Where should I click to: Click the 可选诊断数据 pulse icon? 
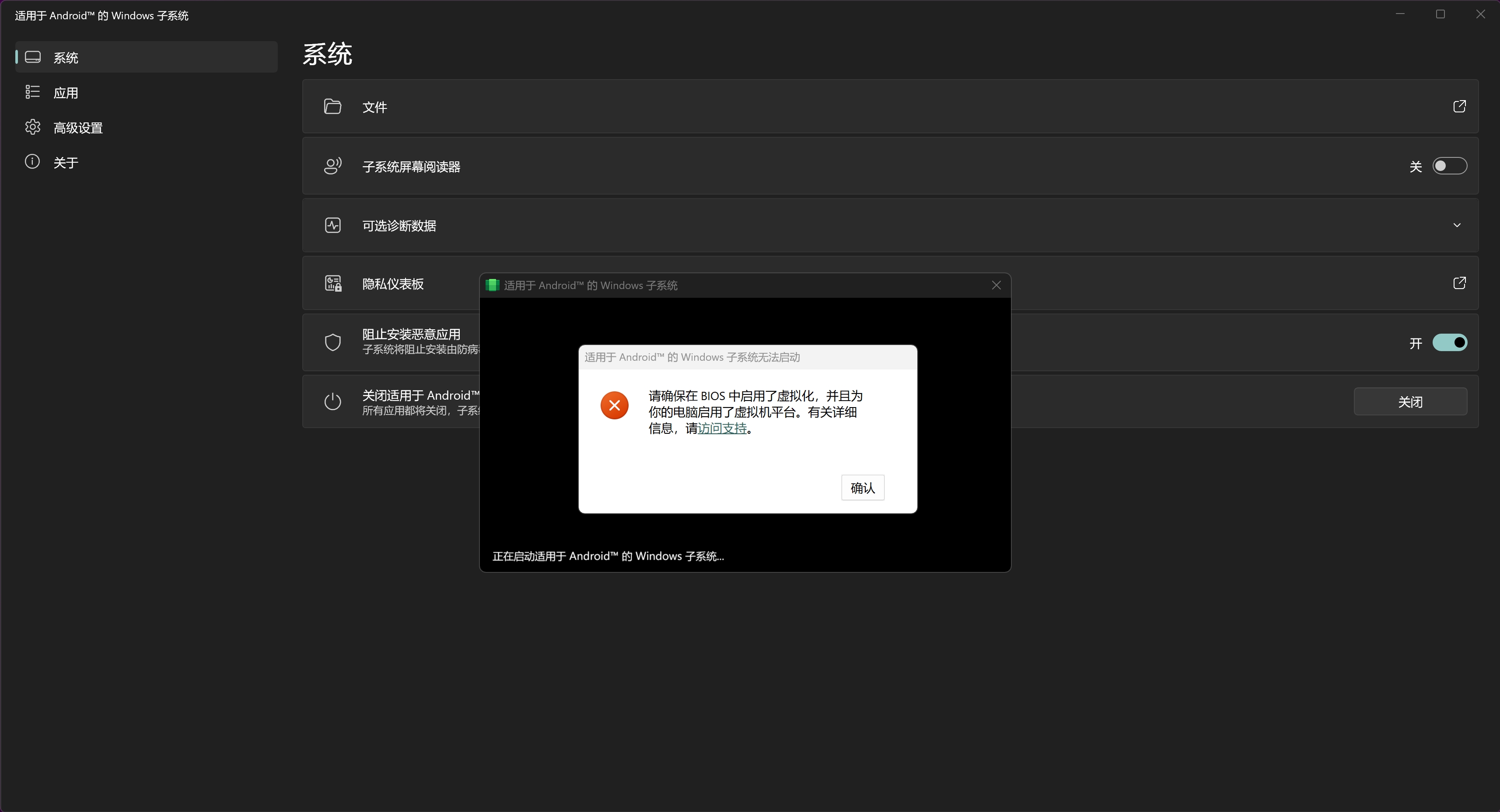click(x=332, y=225)
